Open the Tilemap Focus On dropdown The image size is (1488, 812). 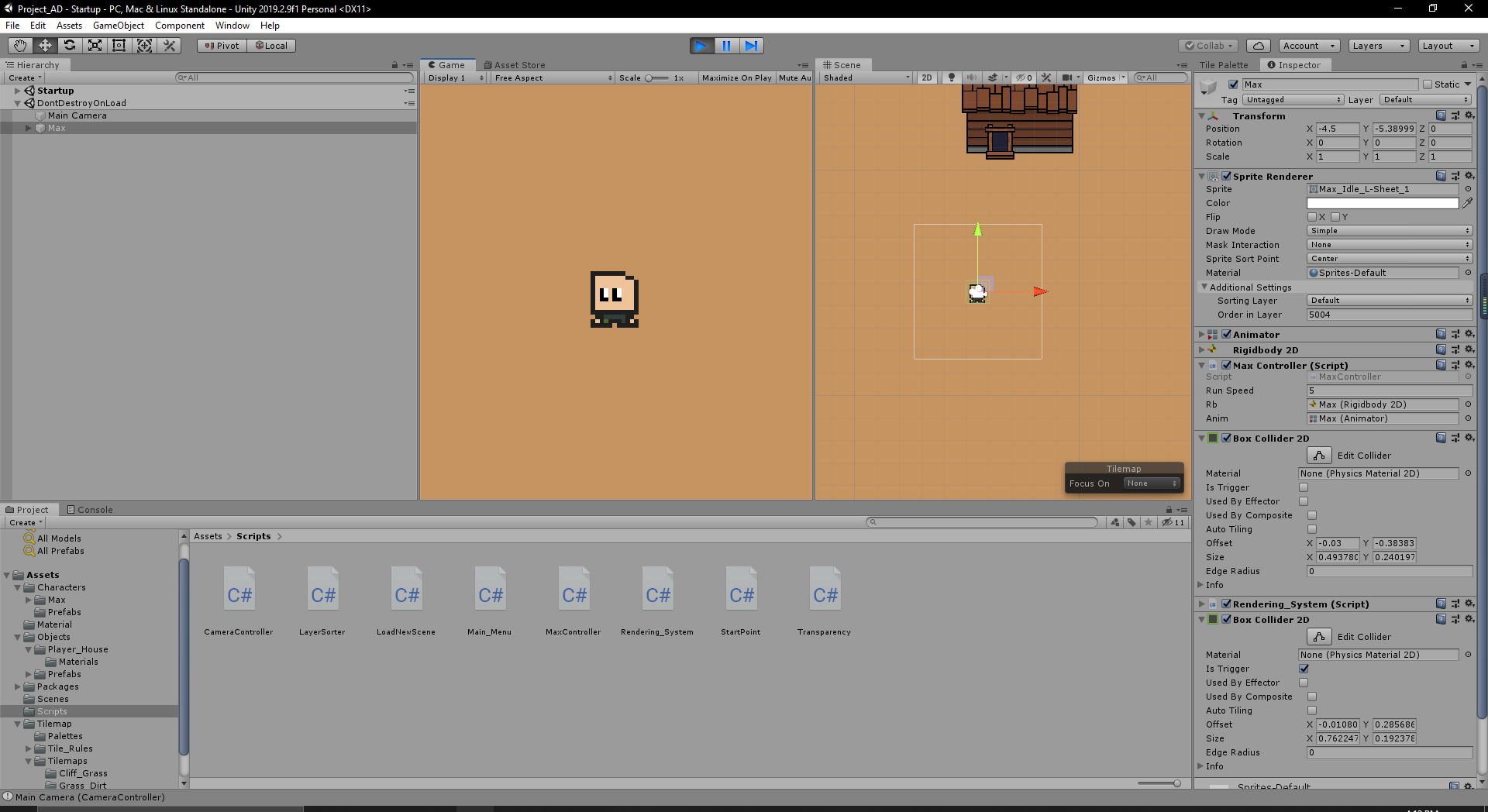pos(1151,483)
